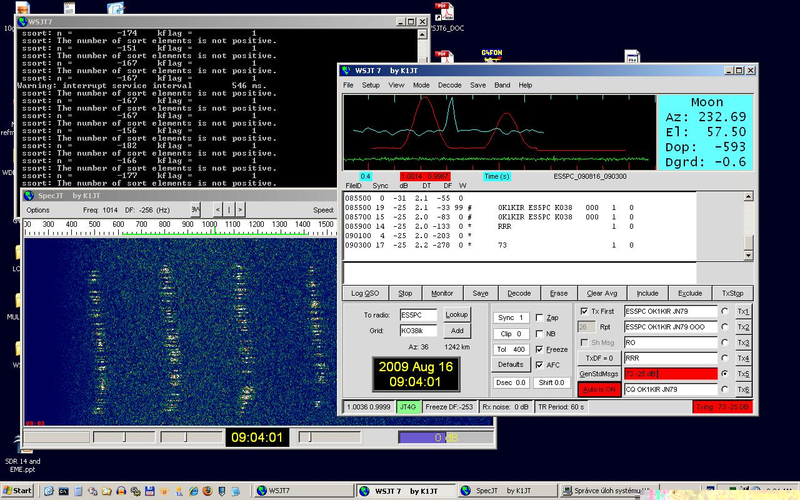
Task: Click the Exclude button
Action: point(690,293)
